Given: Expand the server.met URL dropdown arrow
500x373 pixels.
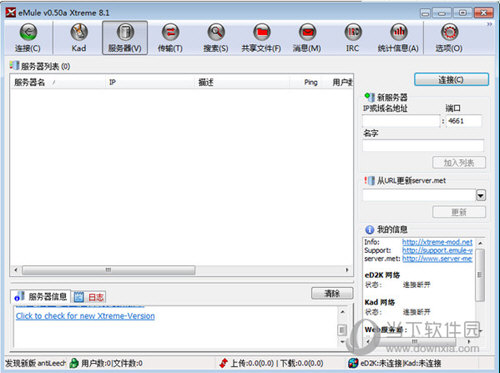Looking at the screenshot, I should [x=481, y=195].
